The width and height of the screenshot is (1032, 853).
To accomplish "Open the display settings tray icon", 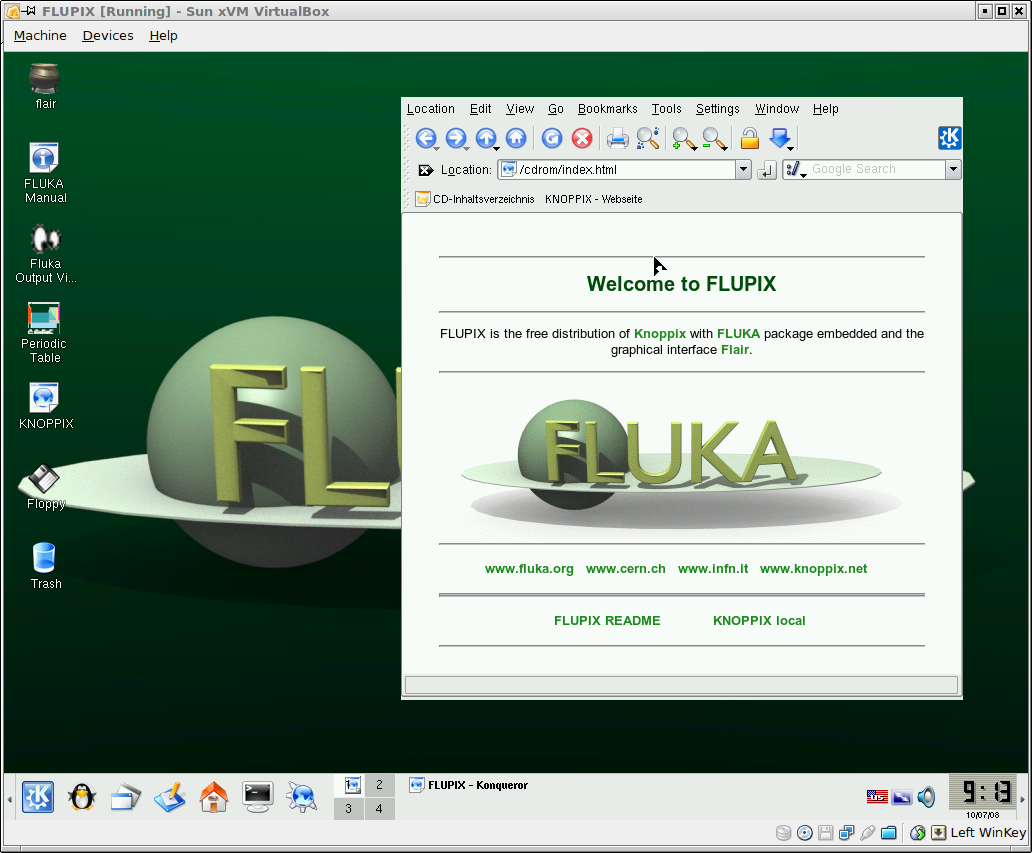I will point(902,797).
